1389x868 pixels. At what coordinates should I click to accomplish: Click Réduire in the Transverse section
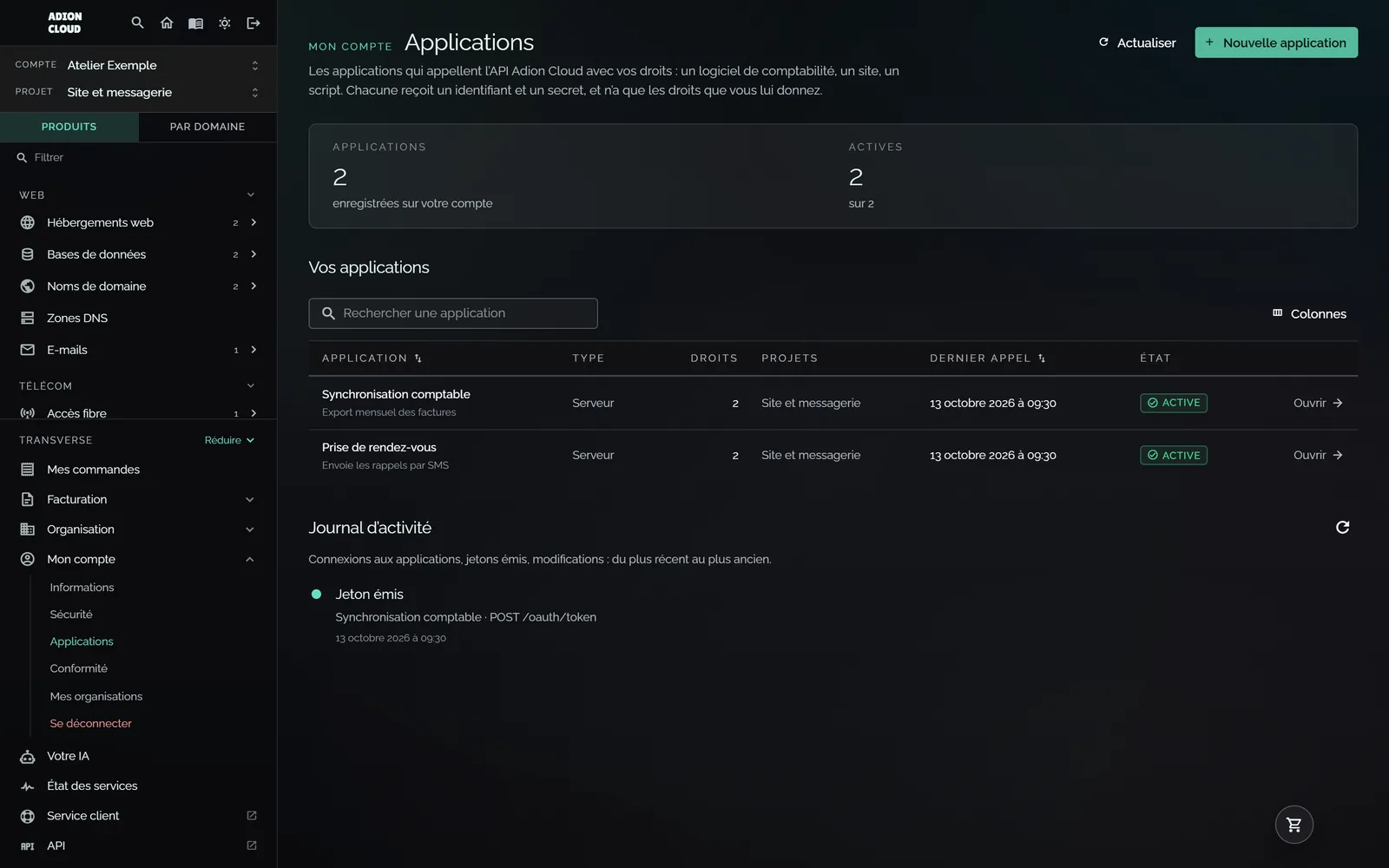pyautogui.click(x=229, y=440)
